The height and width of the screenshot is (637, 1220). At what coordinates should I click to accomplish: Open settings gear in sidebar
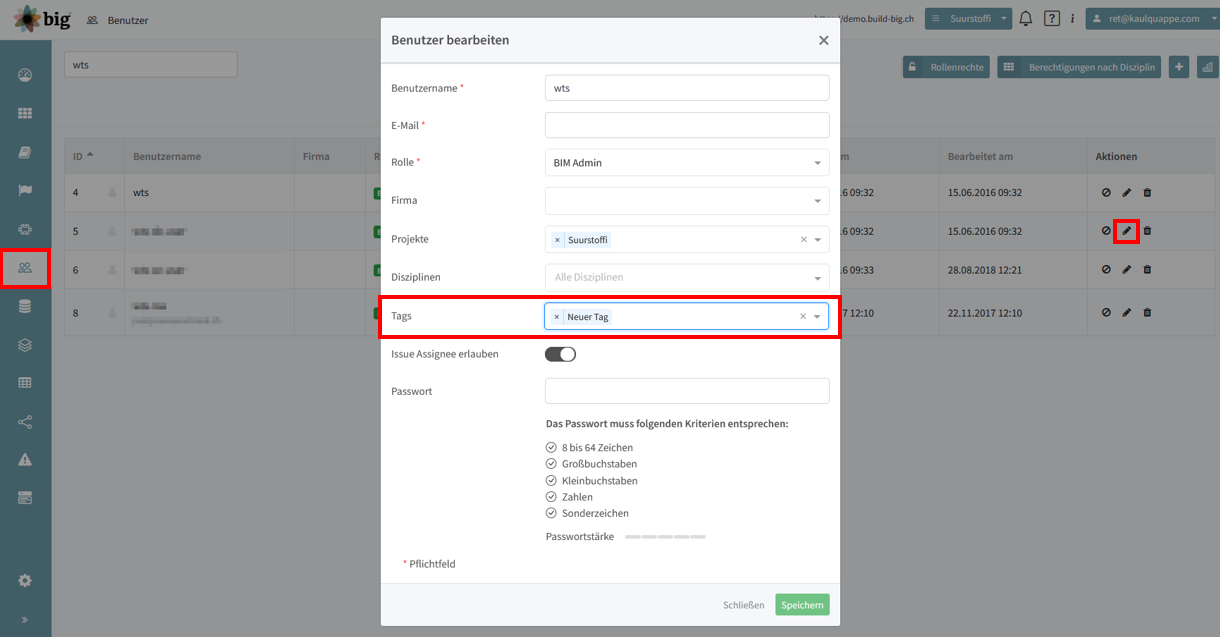[x=25, y=580]
